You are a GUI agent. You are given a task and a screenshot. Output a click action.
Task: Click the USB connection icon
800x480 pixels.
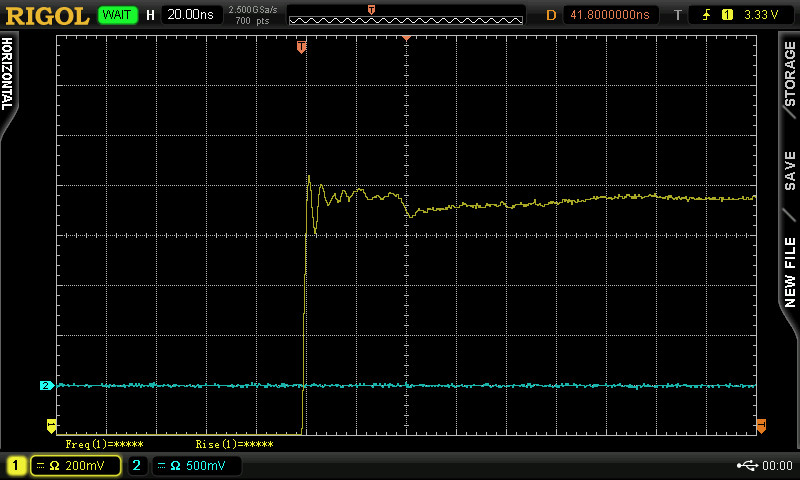pyautogui.click(x=747, y=465)
